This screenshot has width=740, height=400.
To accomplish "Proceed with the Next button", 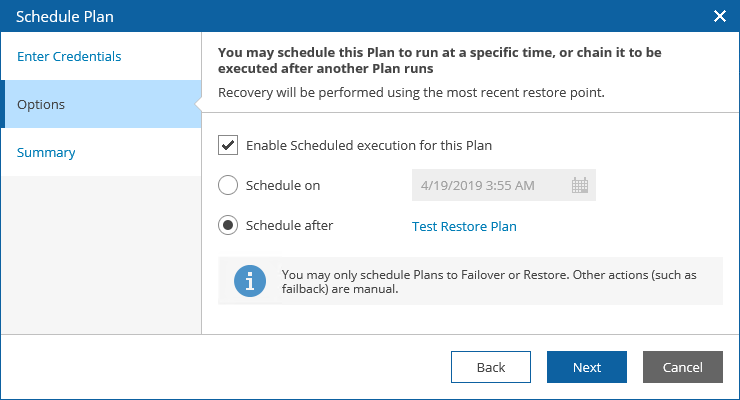I will coord(587,367).
